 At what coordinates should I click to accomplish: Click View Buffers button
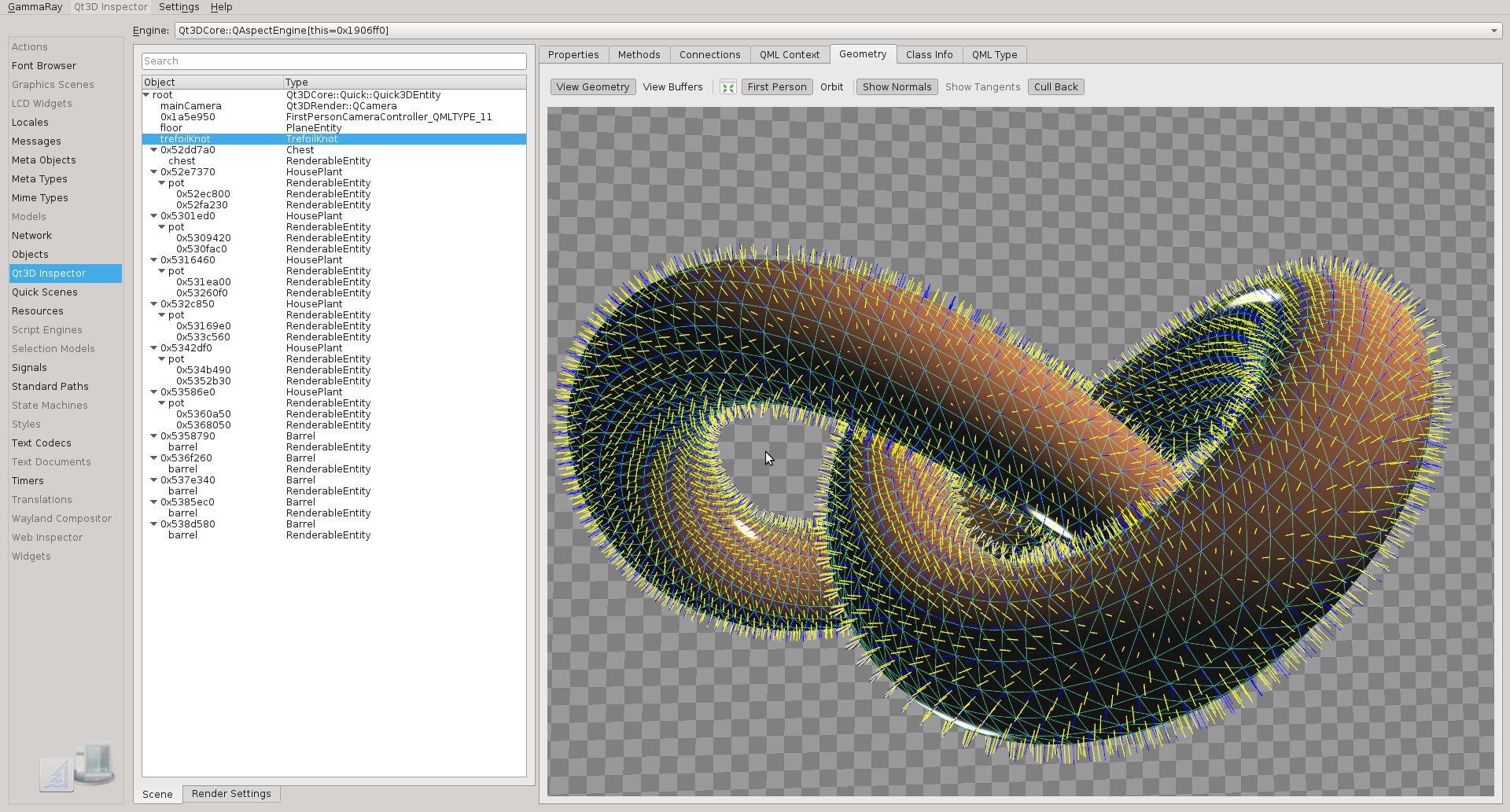(672, 87)
